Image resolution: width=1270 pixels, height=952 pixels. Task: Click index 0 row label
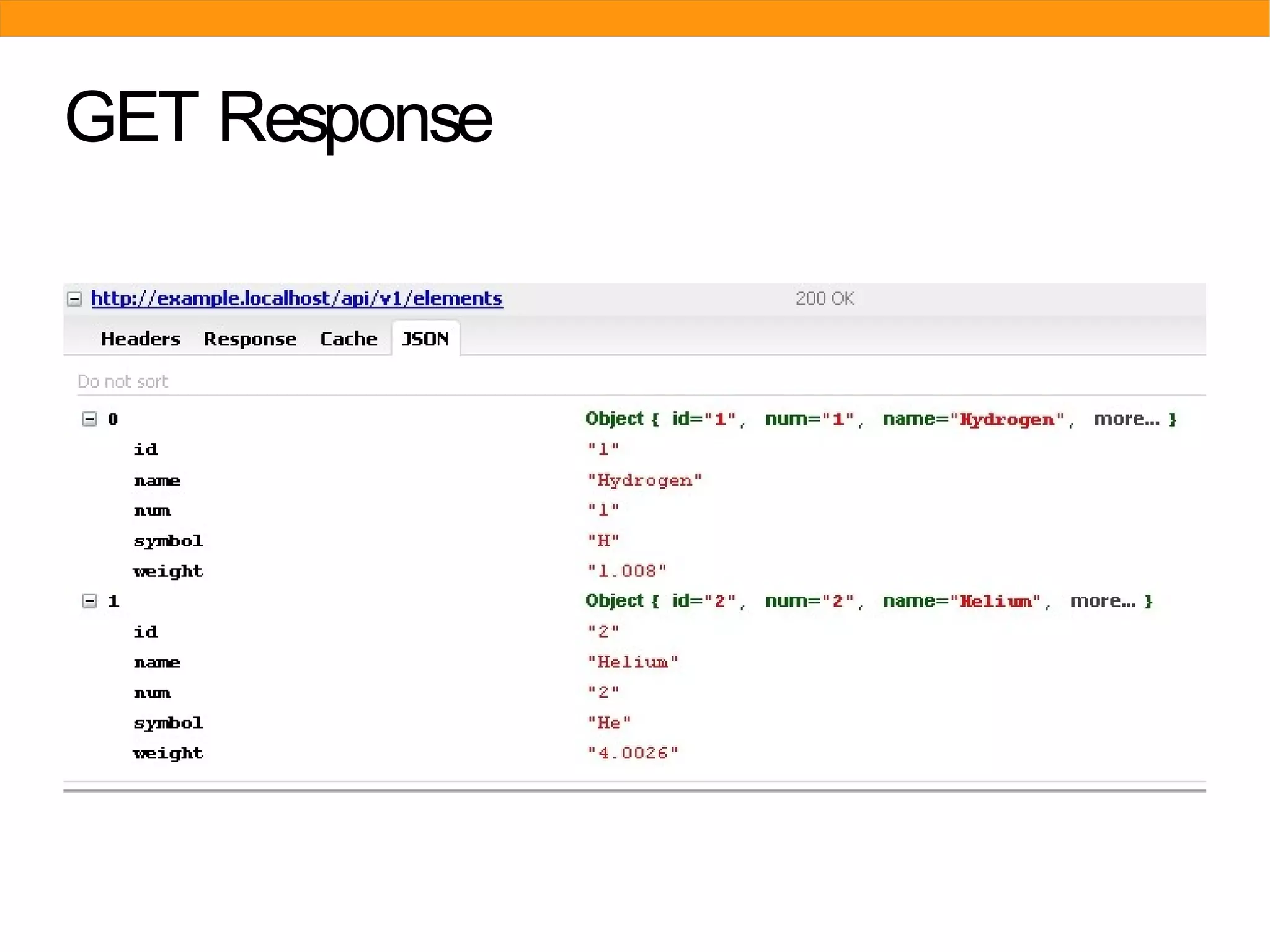pos(113,419)
